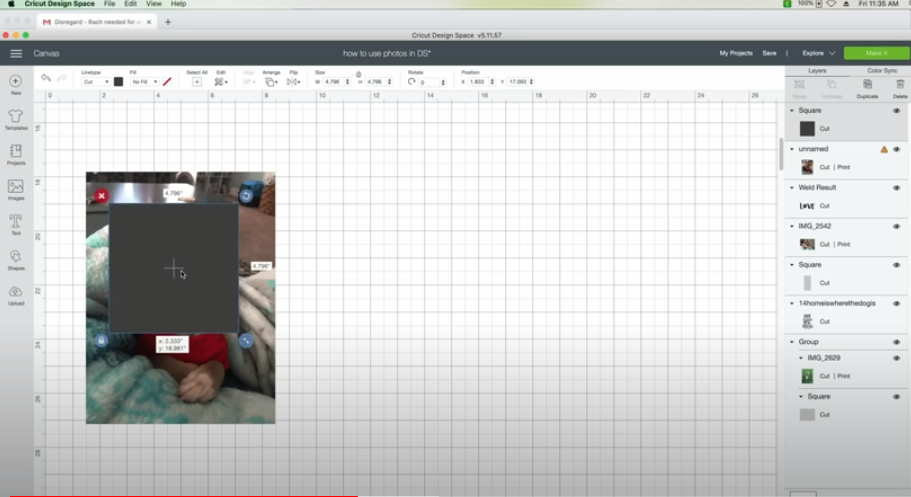Screen dimensions: 911x497
Task: Click the red delete handle on square
Action: click(x=101, y=196)
